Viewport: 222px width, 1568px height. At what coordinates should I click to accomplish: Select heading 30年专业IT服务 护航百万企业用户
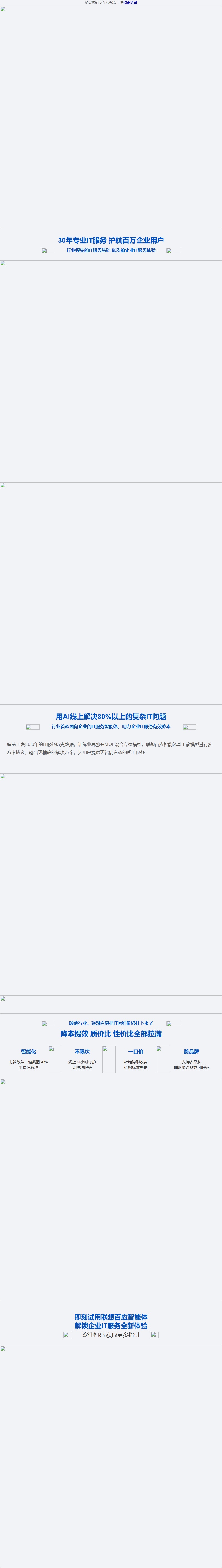(x=111, y=241)
